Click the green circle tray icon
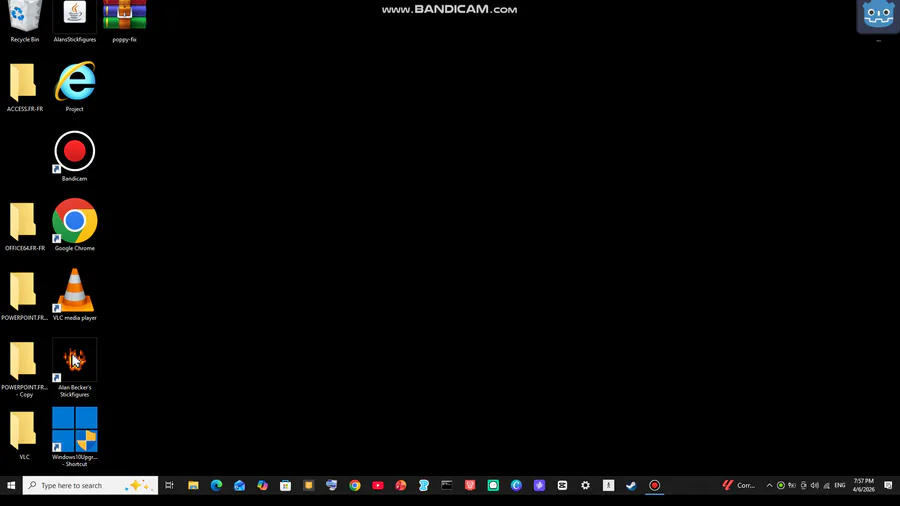900x506 pixels. (781, 485)
